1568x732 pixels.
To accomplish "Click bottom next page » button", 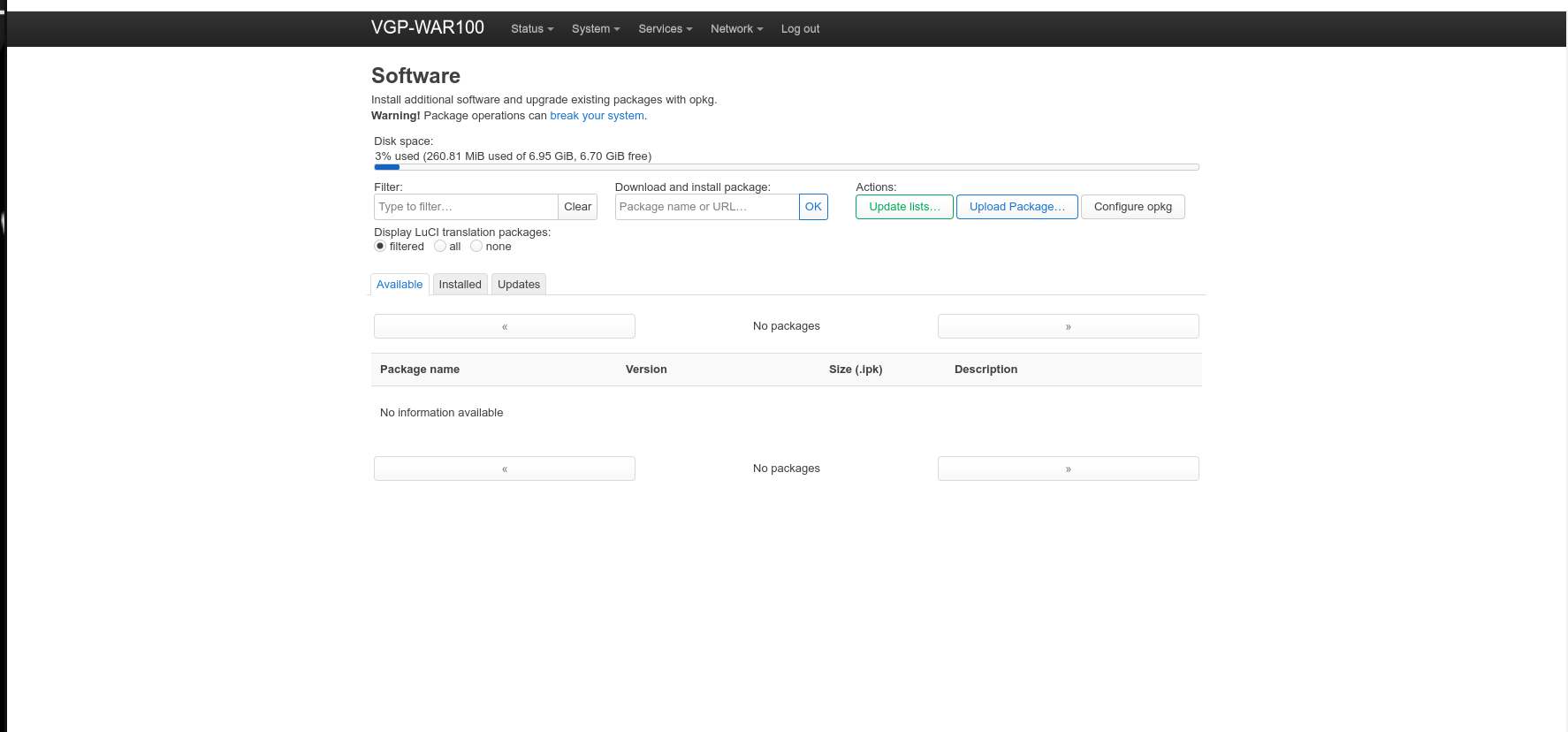I will tap(1068, 469).
